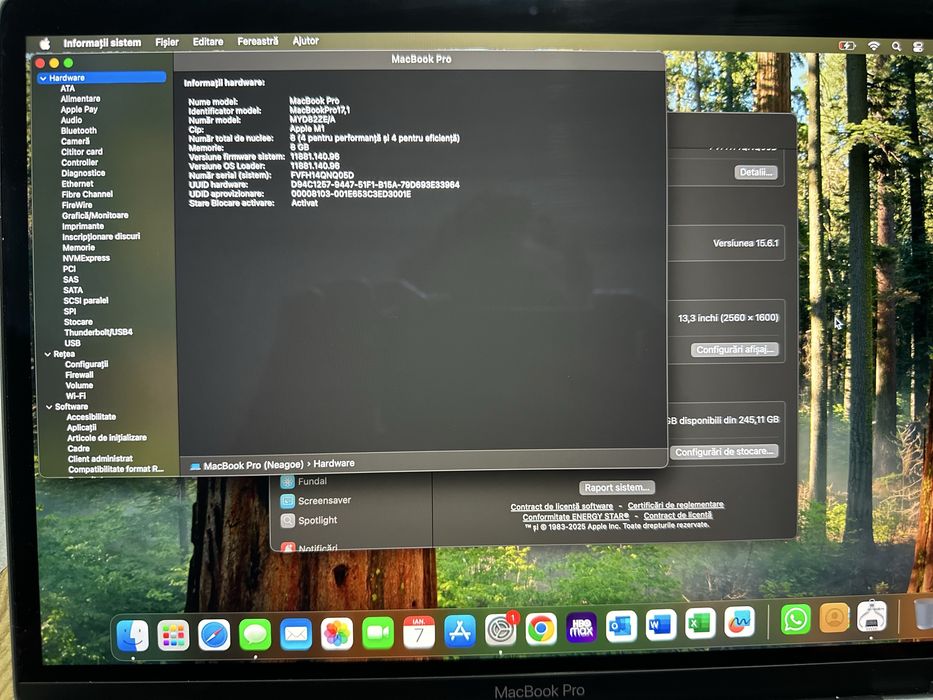The height and width of the screenshot is (700, 933).
Task: Open the Mail app in the Dock
Action: point(296,634)
